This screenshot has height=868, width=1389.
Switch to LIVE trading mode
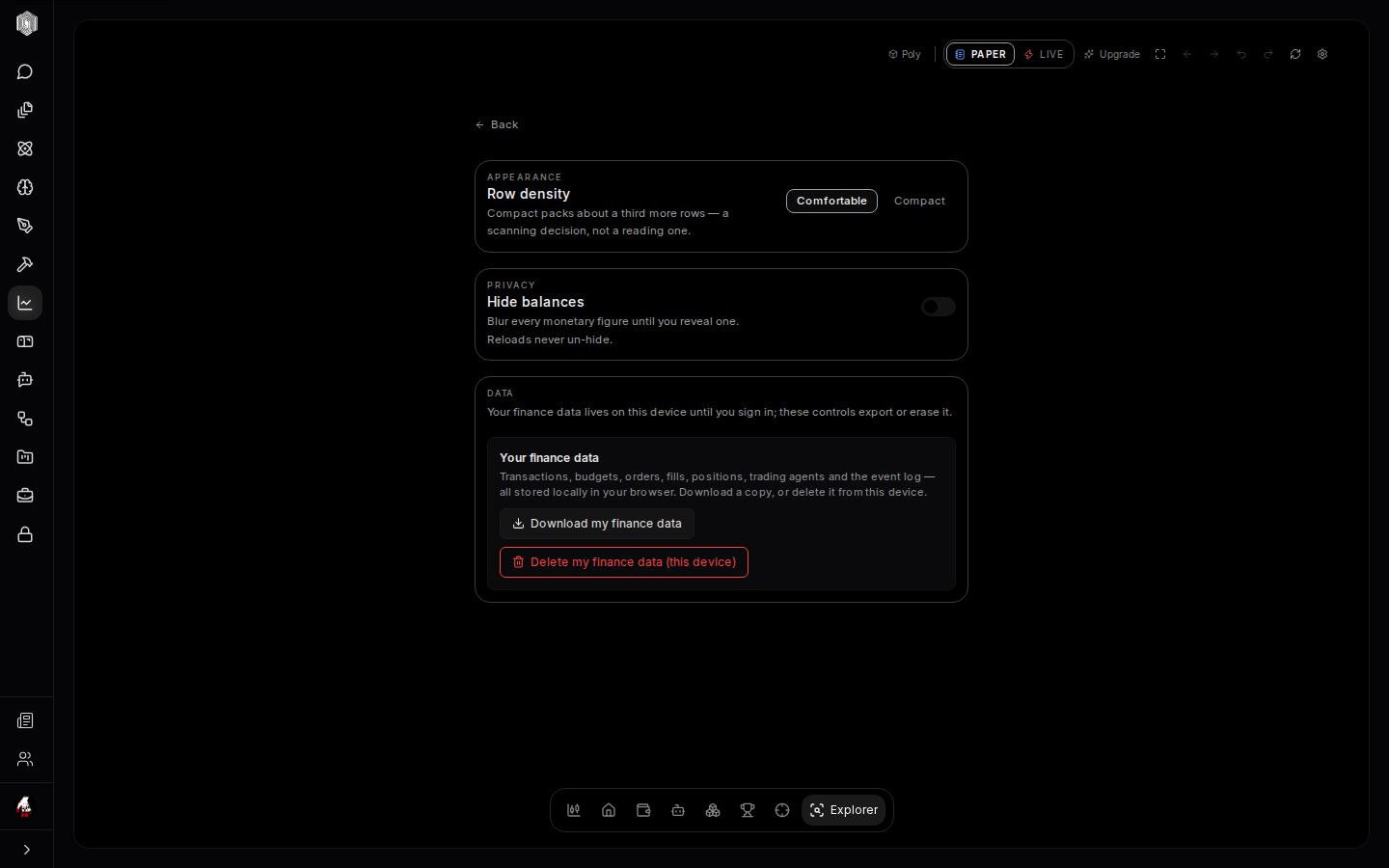tap(1044, 54)
